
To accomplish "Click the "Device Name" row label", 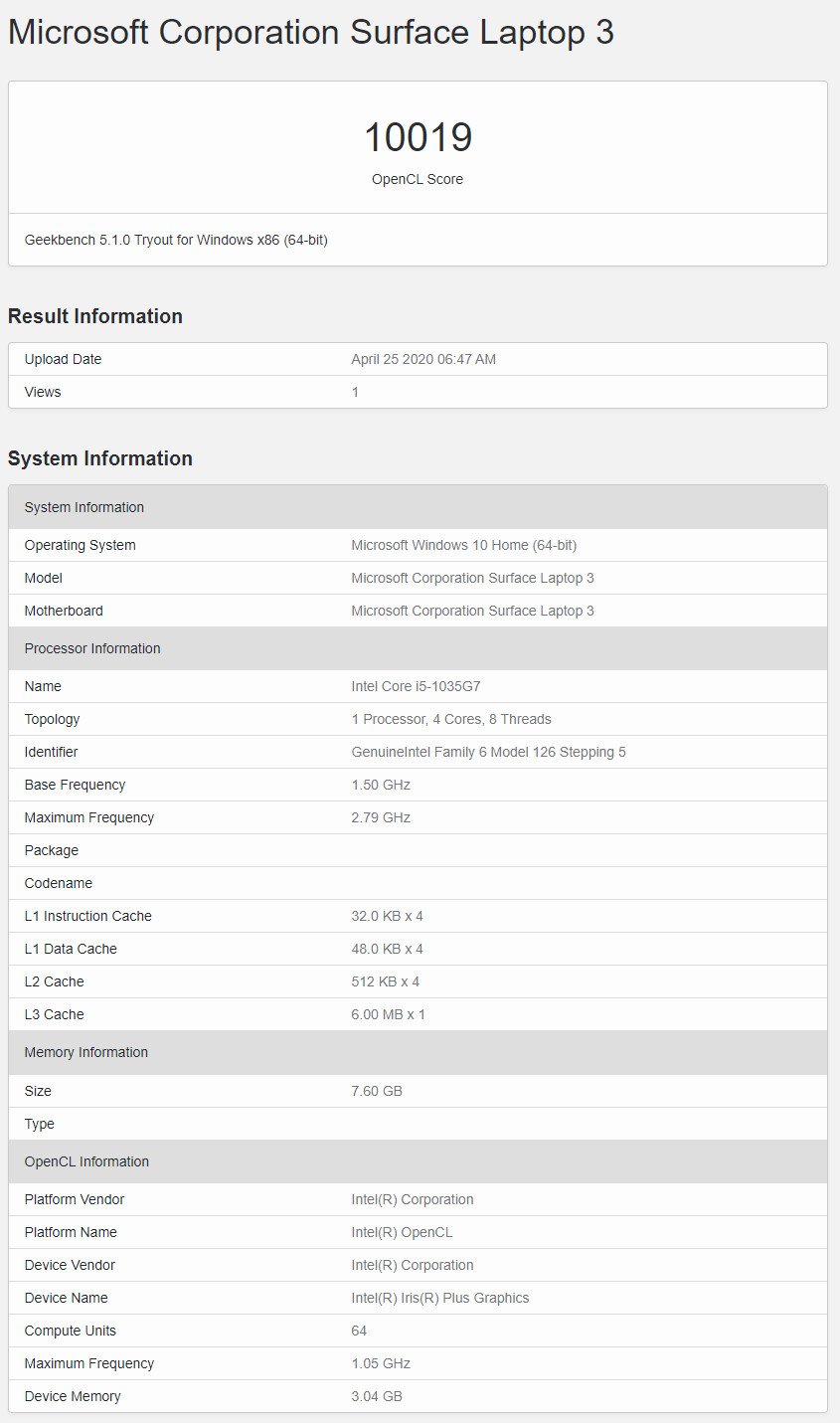I will pos(67,1298).
